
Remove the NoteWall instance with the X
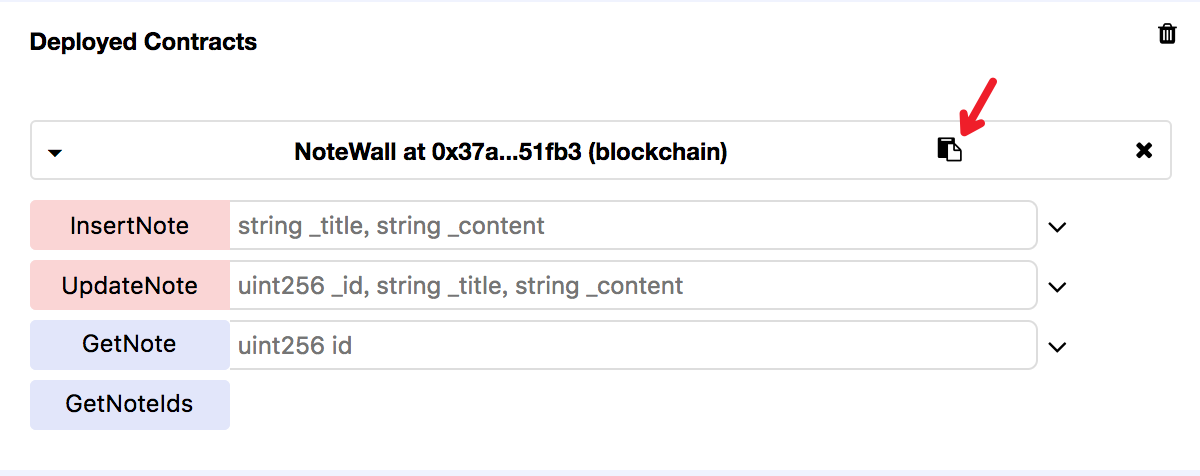click(x=1144, y=151)
